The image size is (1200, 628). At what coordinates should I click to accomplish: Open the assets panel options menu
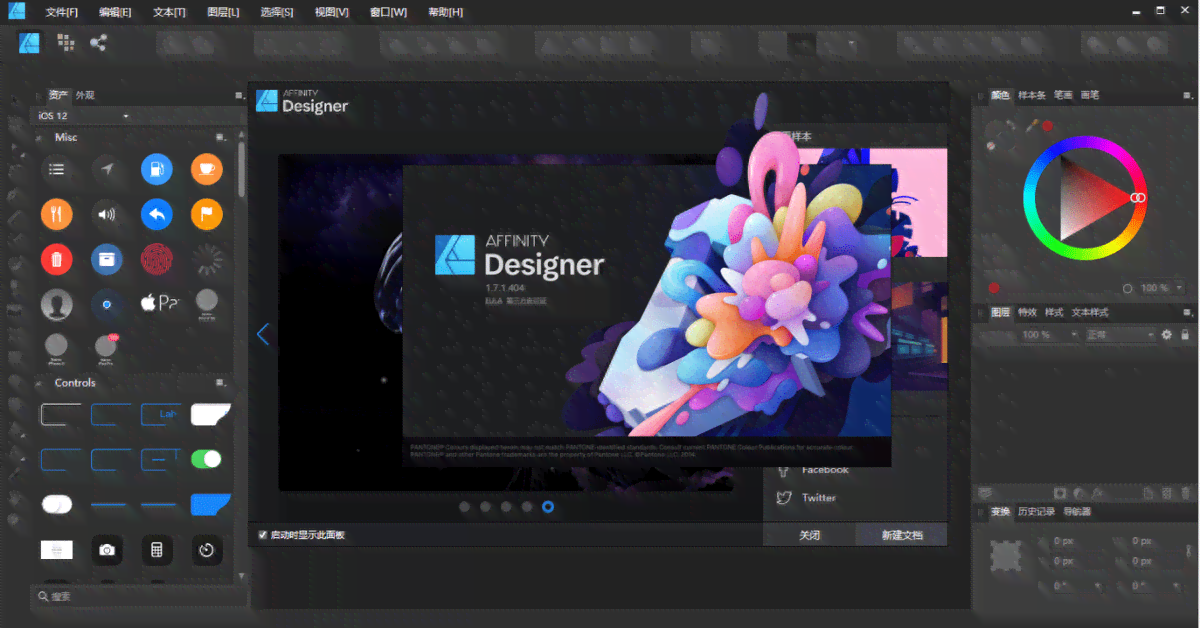(x=238, y=95)
